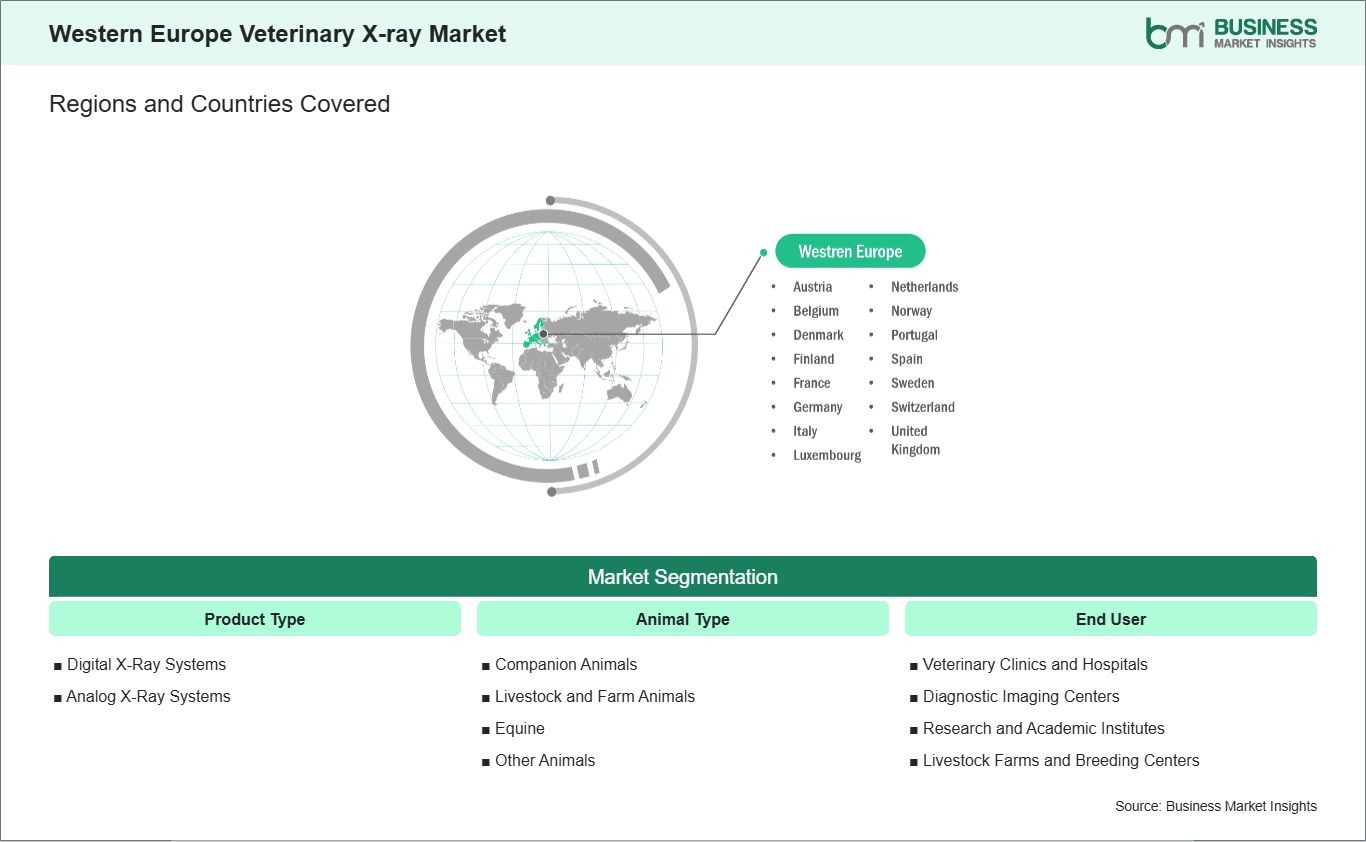This screenshot has width=1366, height=842.
Task: Select the Animal Type column header
Action: (x=683, y=619)
